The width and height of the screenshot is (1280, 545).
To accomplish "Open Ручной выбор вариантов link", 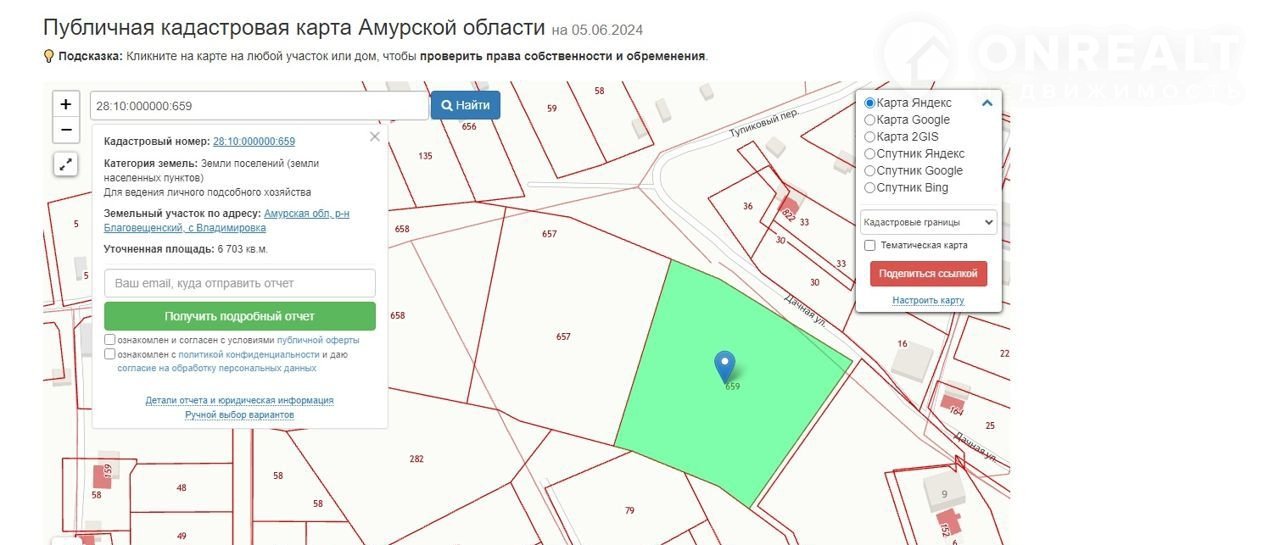I will click(240, 414).
